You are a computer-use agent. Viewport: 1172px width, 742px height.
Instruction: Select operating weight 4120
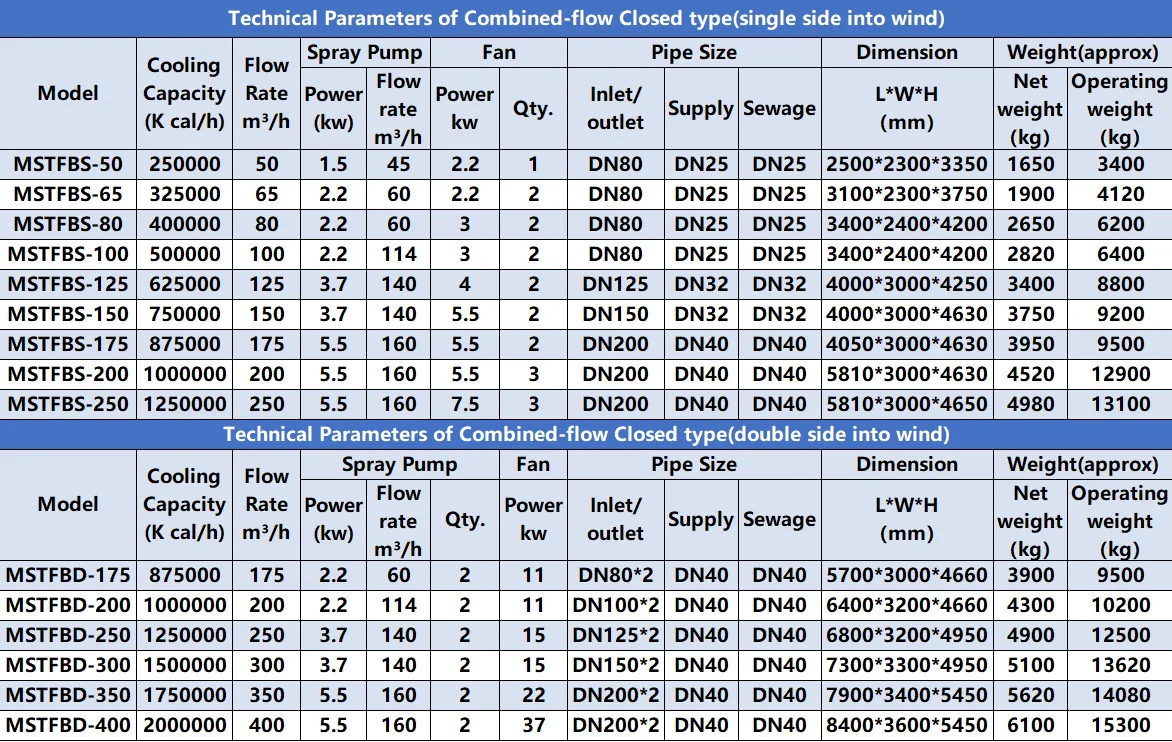[x=1120, y=194]
